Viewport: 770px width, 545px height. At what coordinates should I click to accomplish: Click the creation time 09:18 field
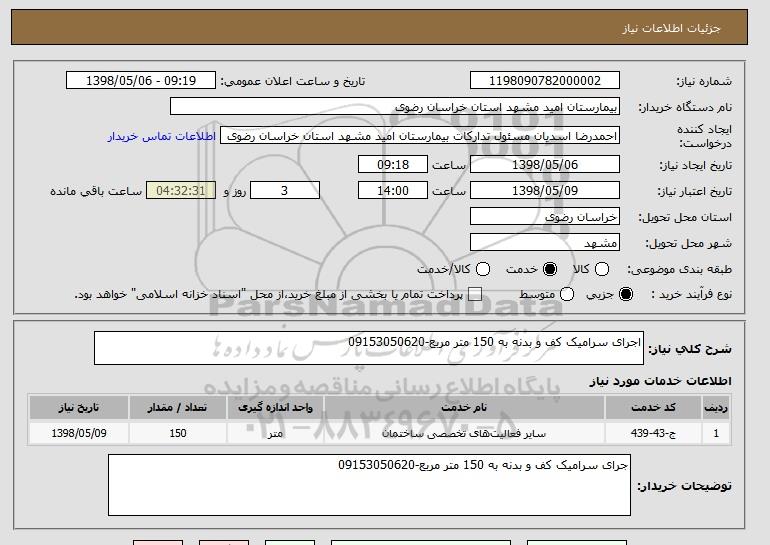(x=393, y=164)
